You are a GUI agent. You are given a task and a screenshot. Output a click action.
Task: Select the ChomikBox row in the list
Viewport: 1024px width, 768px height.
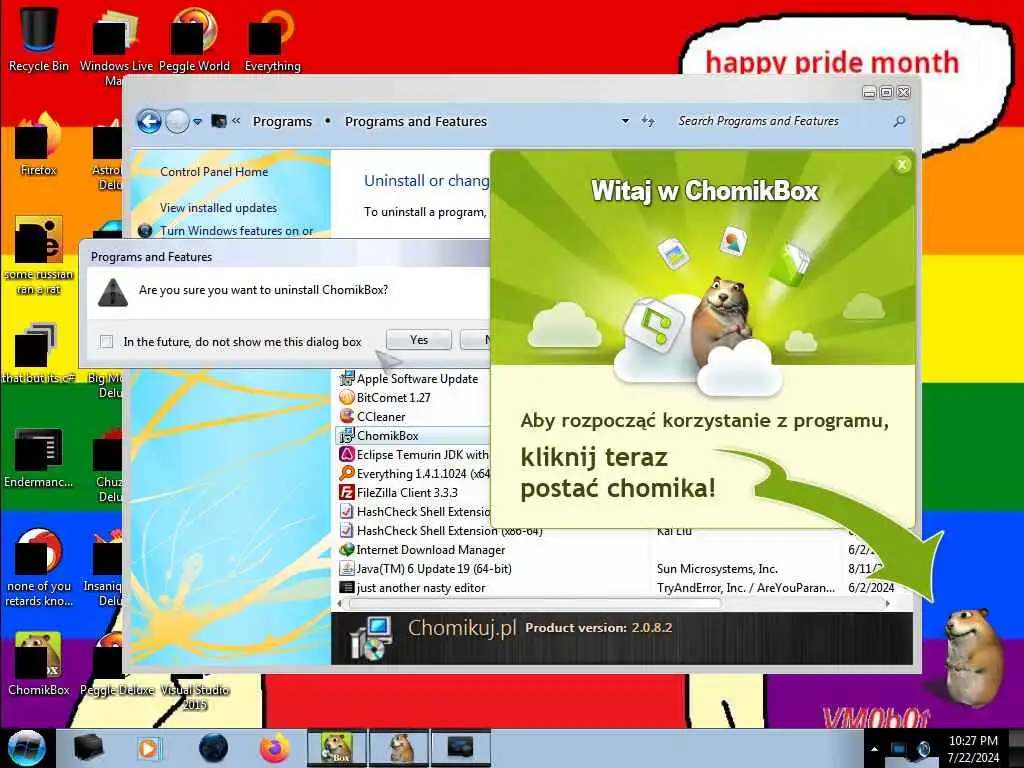point(413,436)
